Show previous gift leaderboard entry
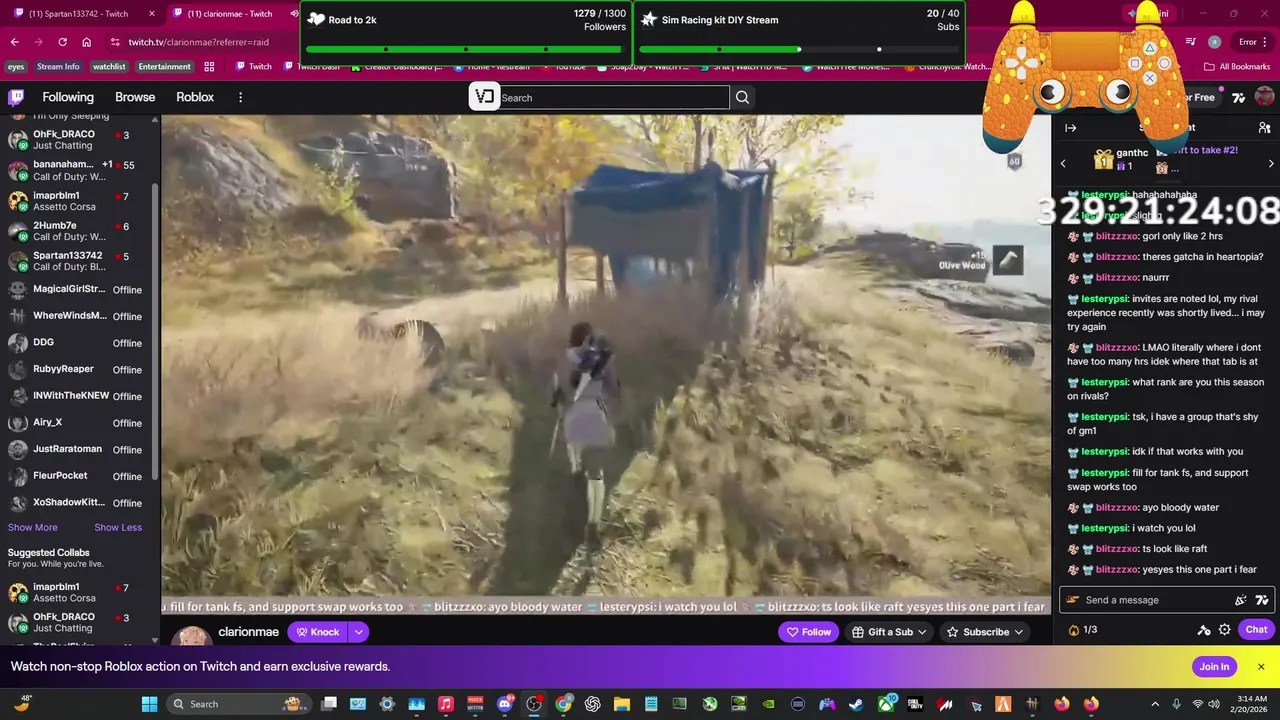The width and height of the screenshot is (1280, 720). pos(1063,163)
